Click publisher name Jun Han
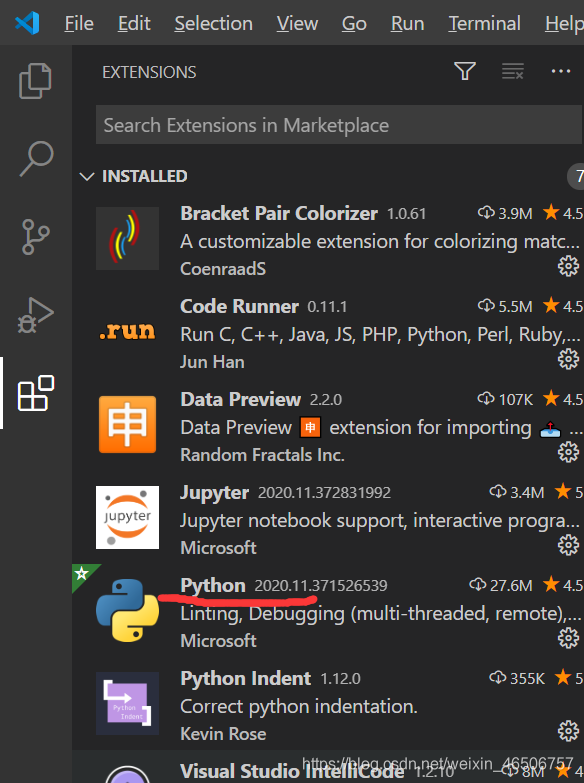The height and width of the screenshot is (783, 584). (x=212, y=362)
